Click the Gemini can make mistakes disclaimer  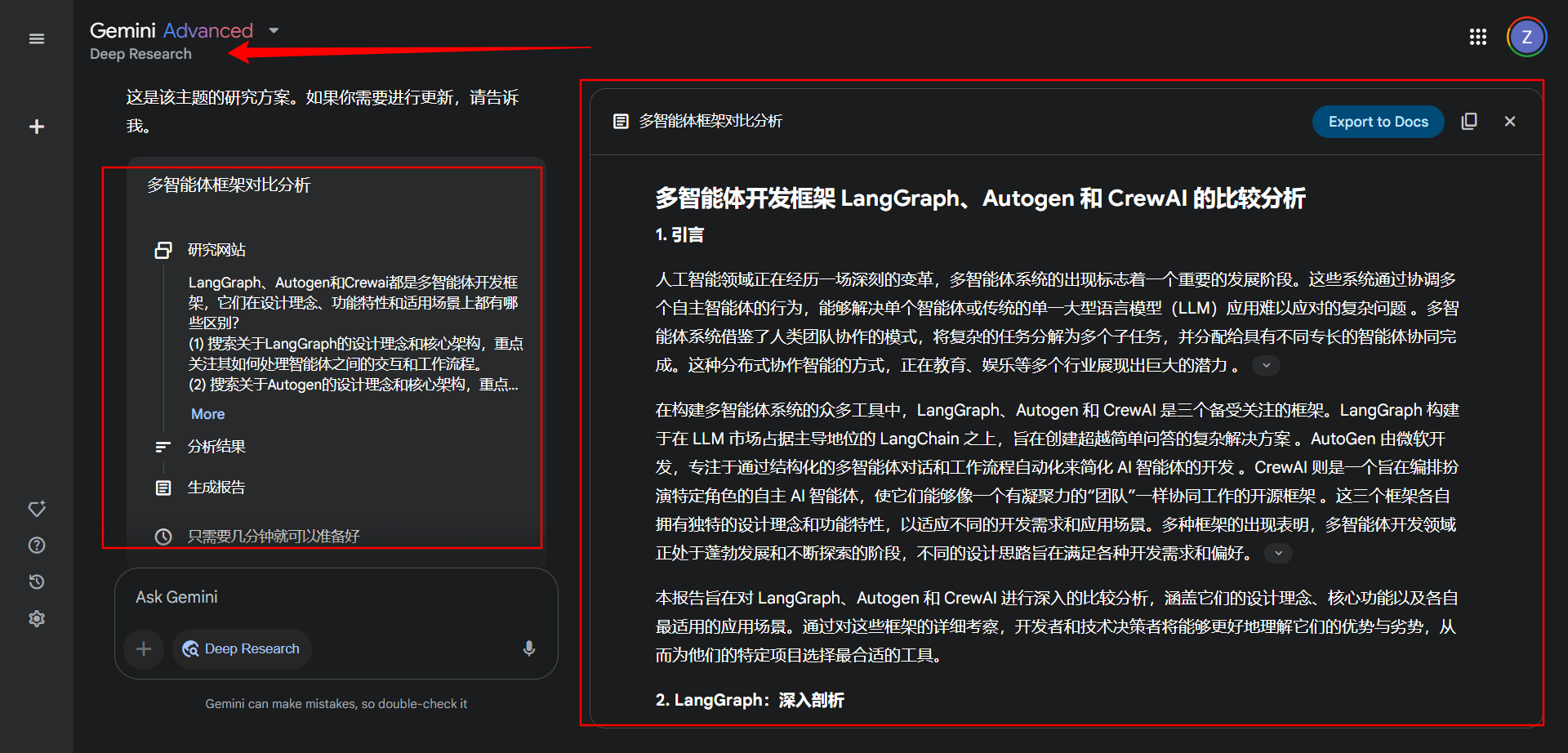click(x=336, y=704)
